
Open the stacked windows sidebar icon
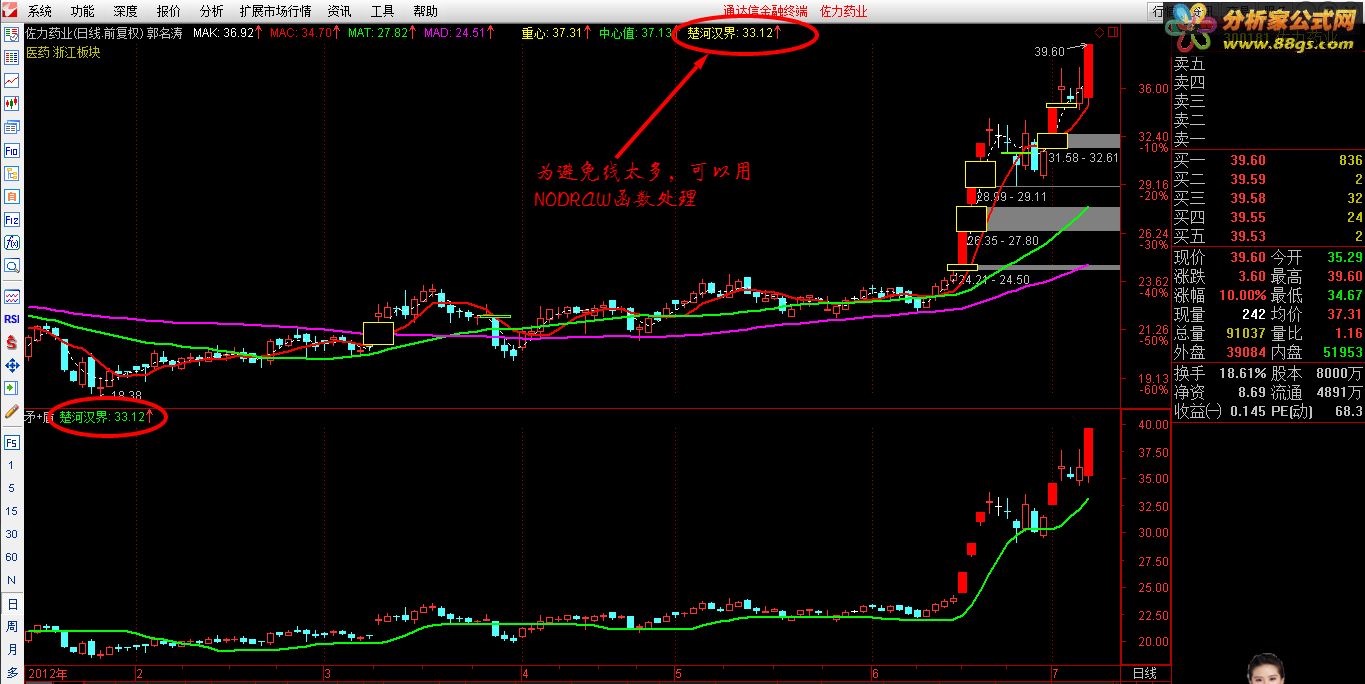tap(12, 127)
